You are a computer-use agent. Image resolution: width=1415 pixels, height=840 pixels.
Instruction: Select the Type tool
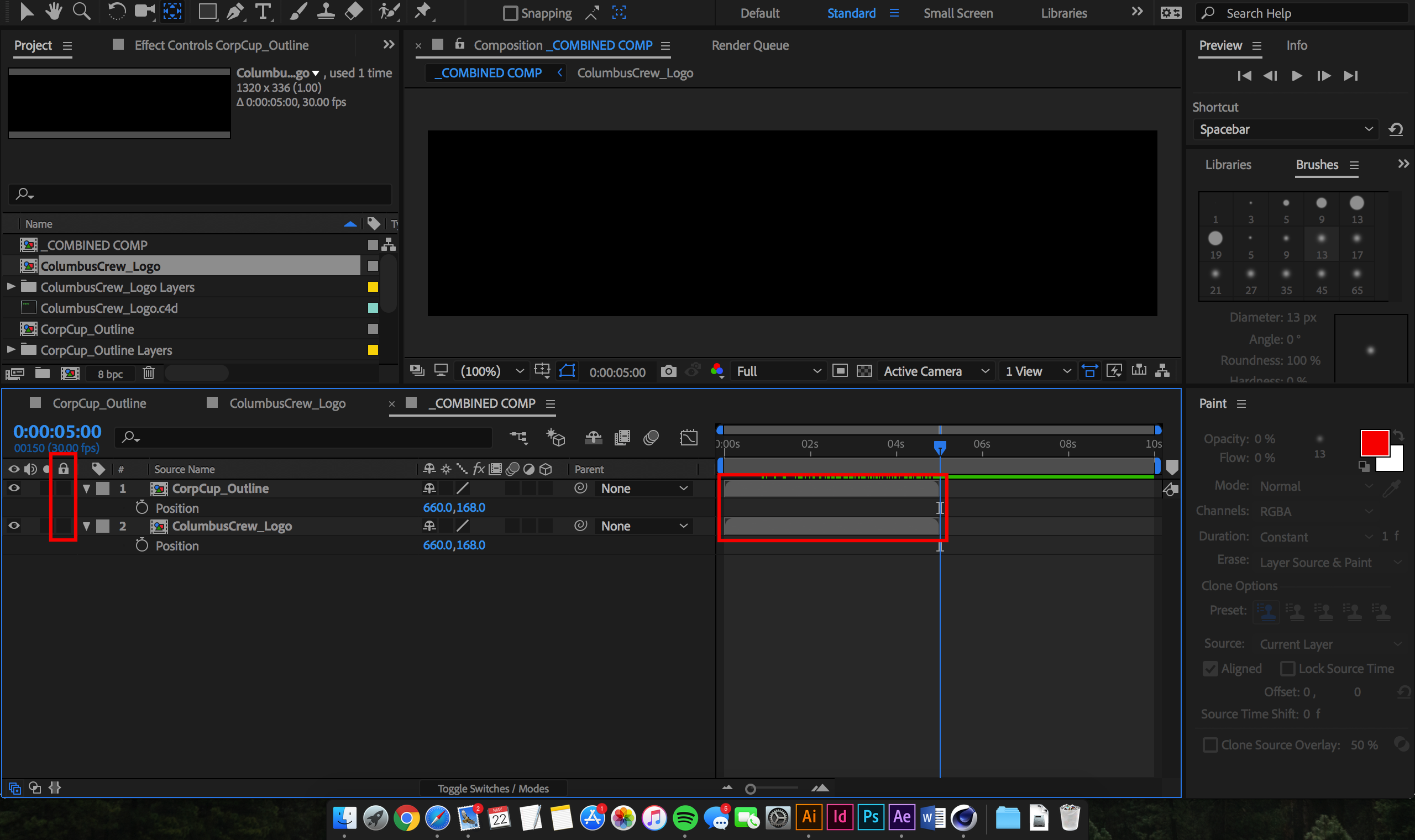tap(262, 12)
